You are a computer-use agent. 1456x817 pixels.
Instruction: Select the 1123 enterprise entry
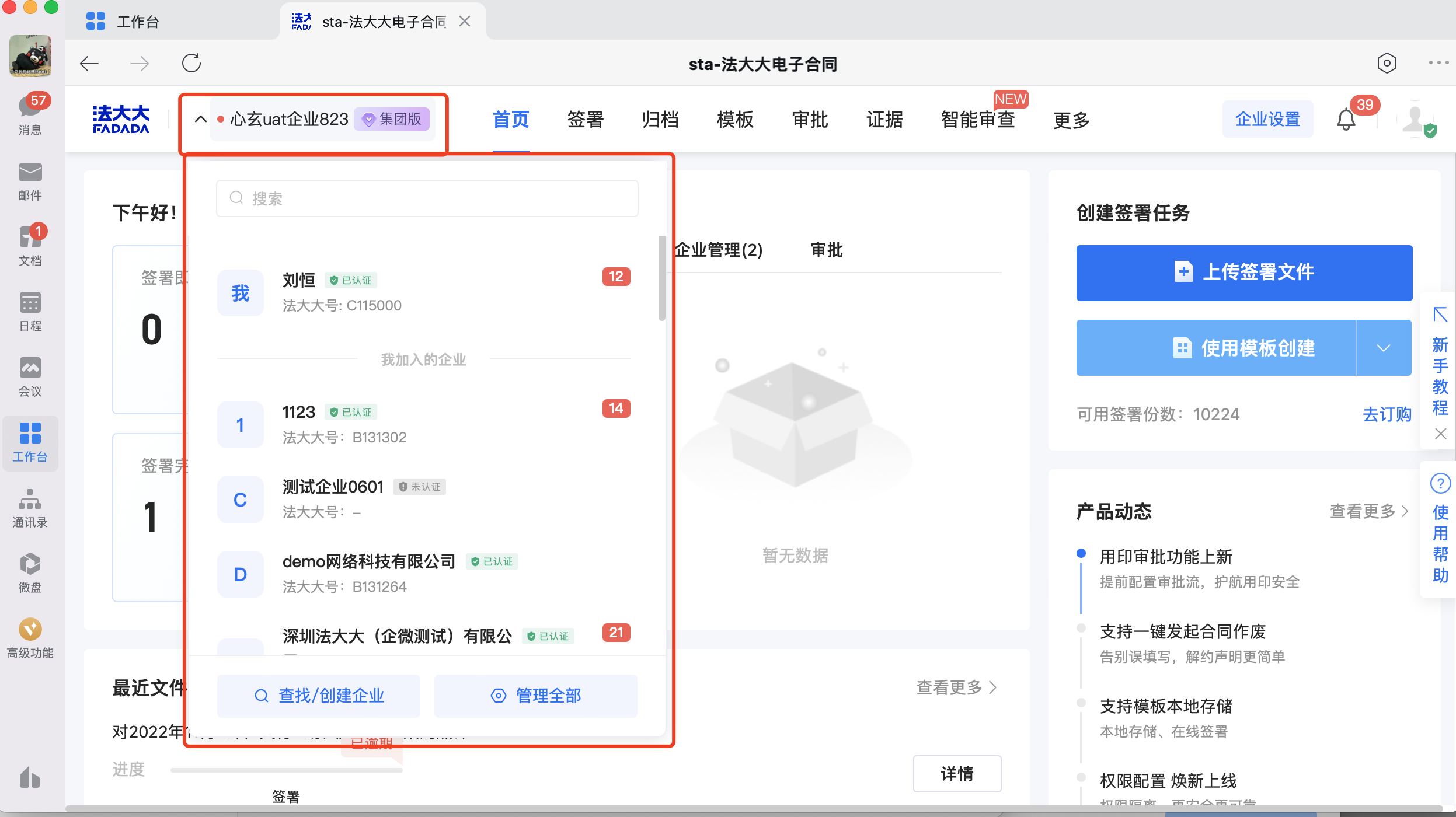[x=424, y=424]
